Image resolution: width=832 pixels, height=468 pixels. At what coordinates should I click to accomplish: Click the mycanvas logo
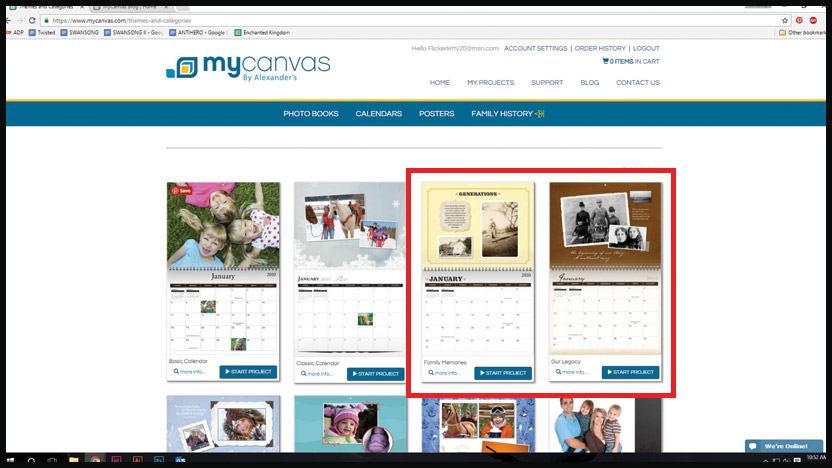pos(248,67)
